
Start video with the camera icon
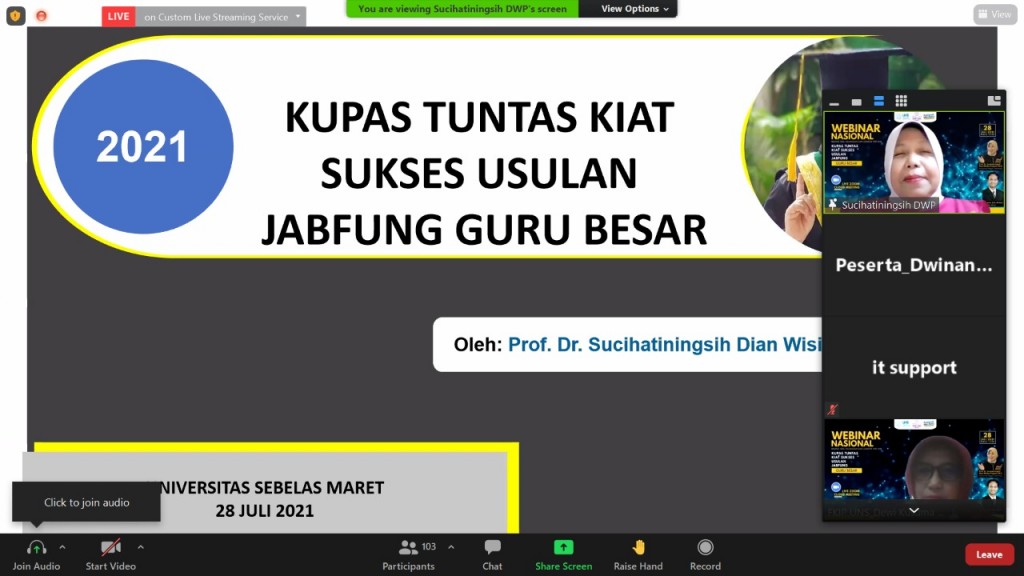coord(110,548)
